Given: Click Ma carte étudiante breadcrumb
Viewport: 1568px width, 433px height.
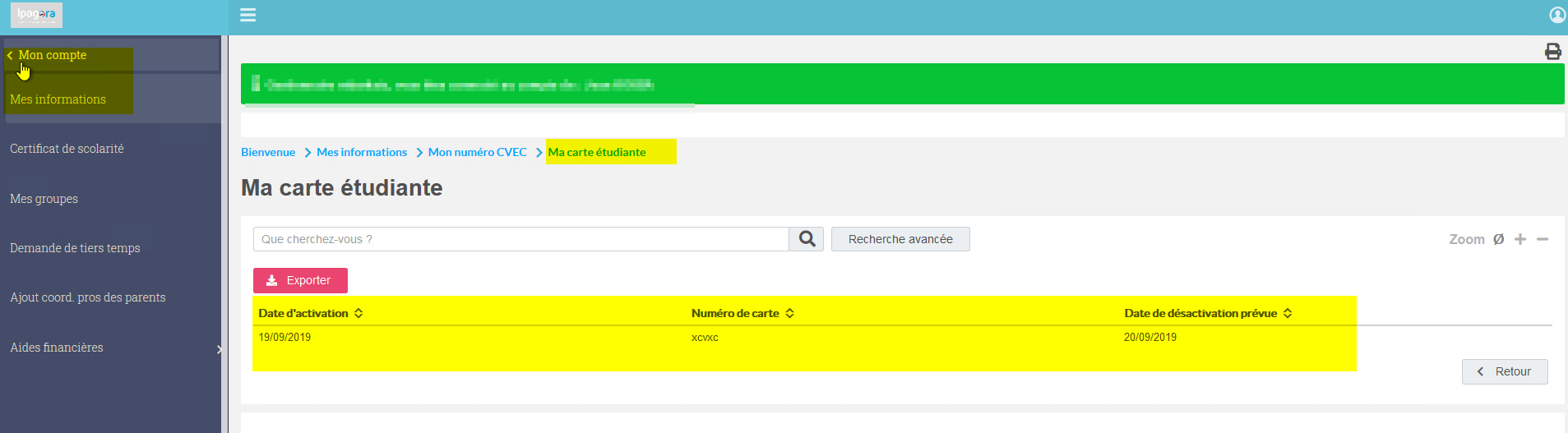Looking at the screenshot, I should [597, 152].
